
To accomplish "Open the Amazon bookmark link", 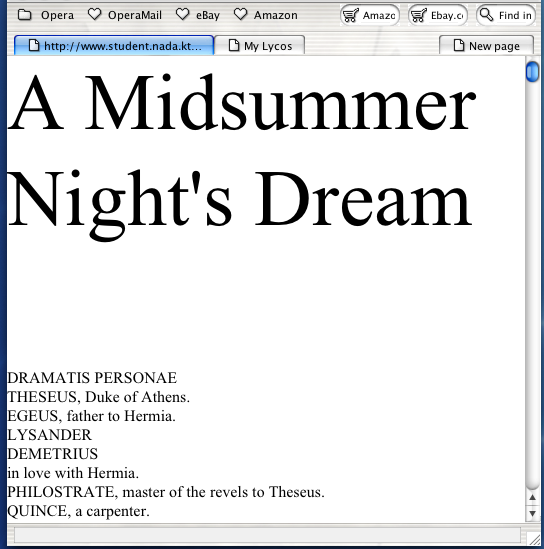I will [x=276, y=15].
